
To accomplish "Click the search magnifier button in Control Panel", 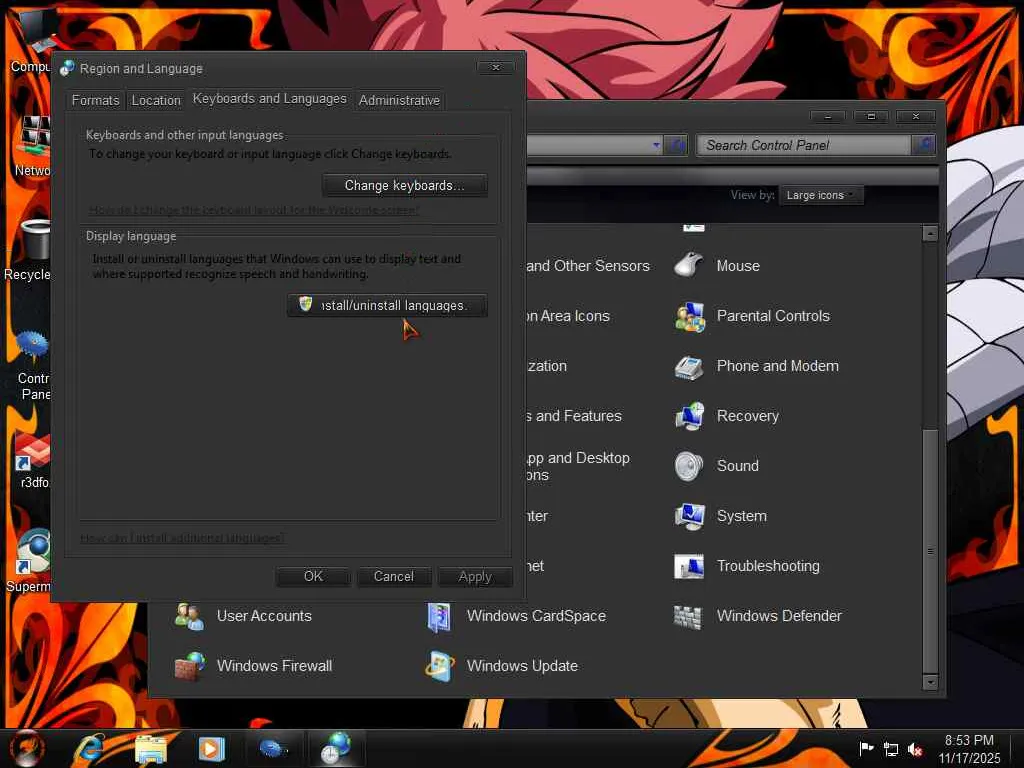I will coord(924,144).
